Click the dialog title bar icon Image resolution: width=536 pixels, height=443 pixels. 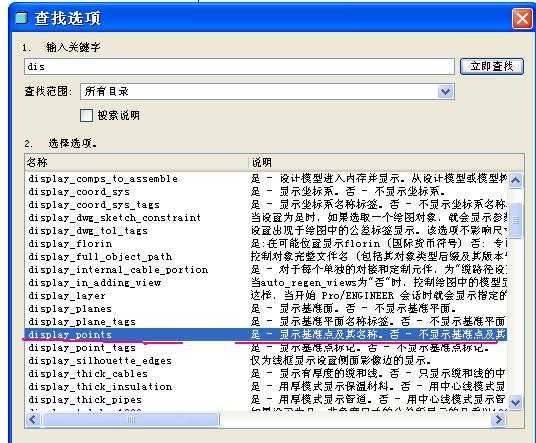coord(21,18)
